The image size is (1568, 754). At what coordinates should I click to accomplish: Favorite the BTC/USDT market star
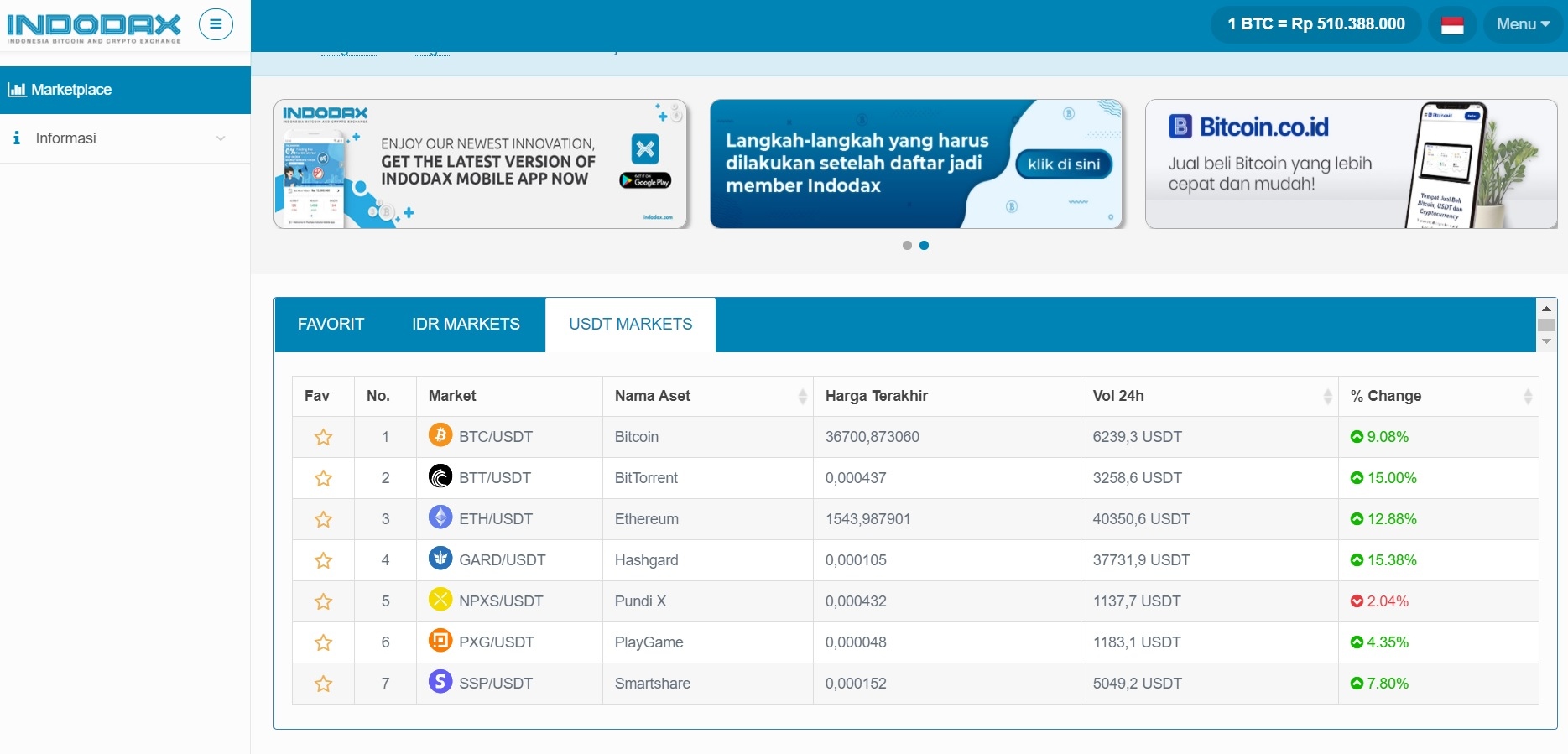(323, 437)
